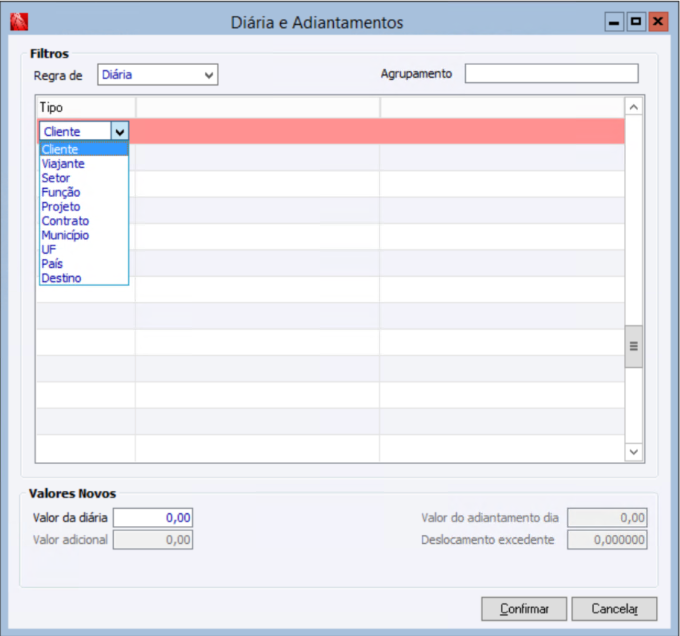The height and width of the screenshot is (636, 680).
Task: Click scroll up arrow of the grid
Action: pyautogui.click(x=634, y=107)
